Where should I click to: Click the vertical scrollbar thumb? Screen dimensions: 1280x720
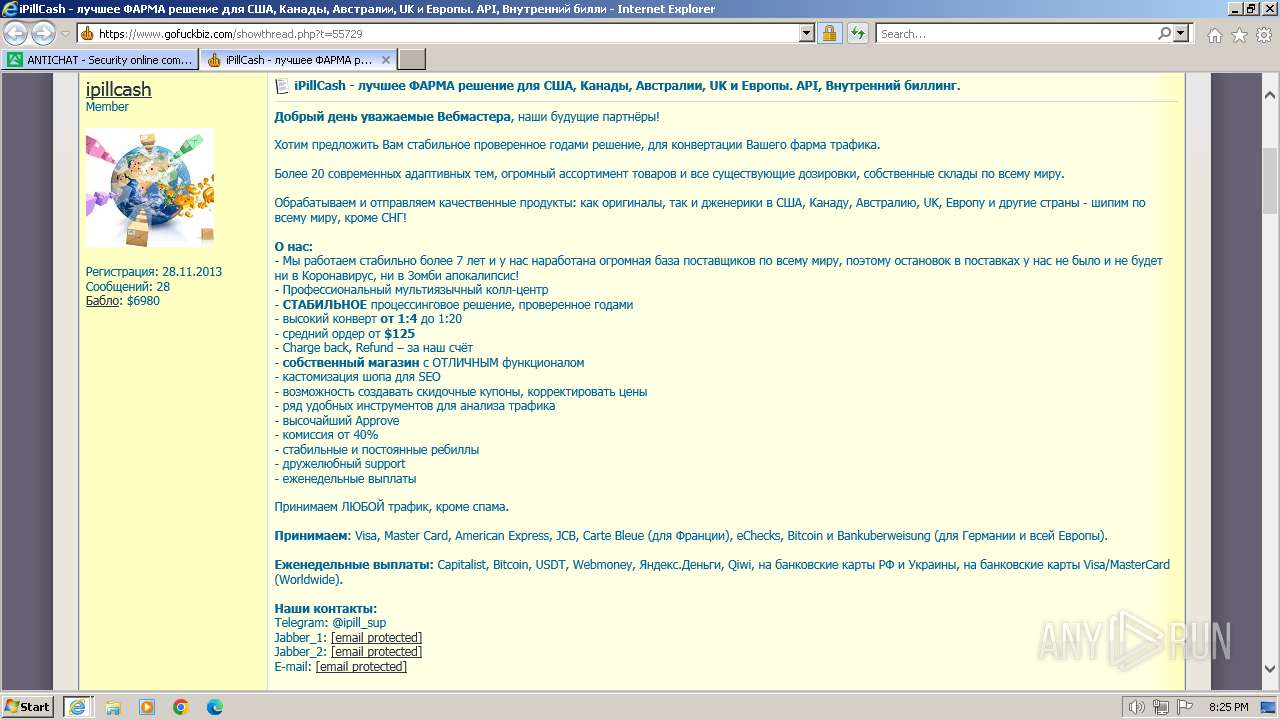pyautogui.click(x=1270, y=180)
